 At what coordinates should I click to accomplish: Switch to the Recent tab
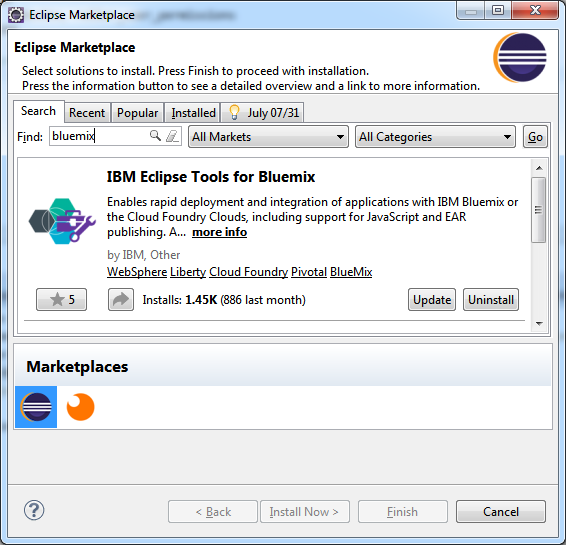click(87, 113)
